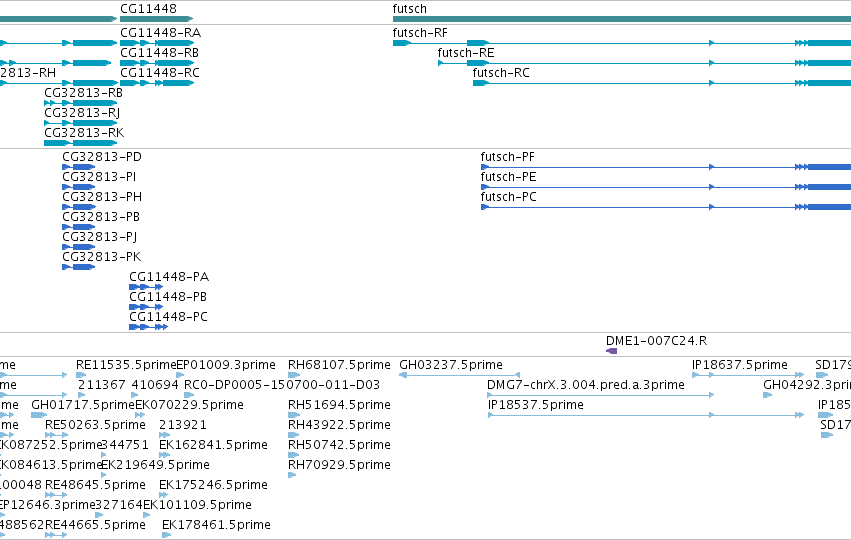851x540 pixels.
Task: Click the purple DME1-007C24.R feature glyph
Action: pos(612,351)
